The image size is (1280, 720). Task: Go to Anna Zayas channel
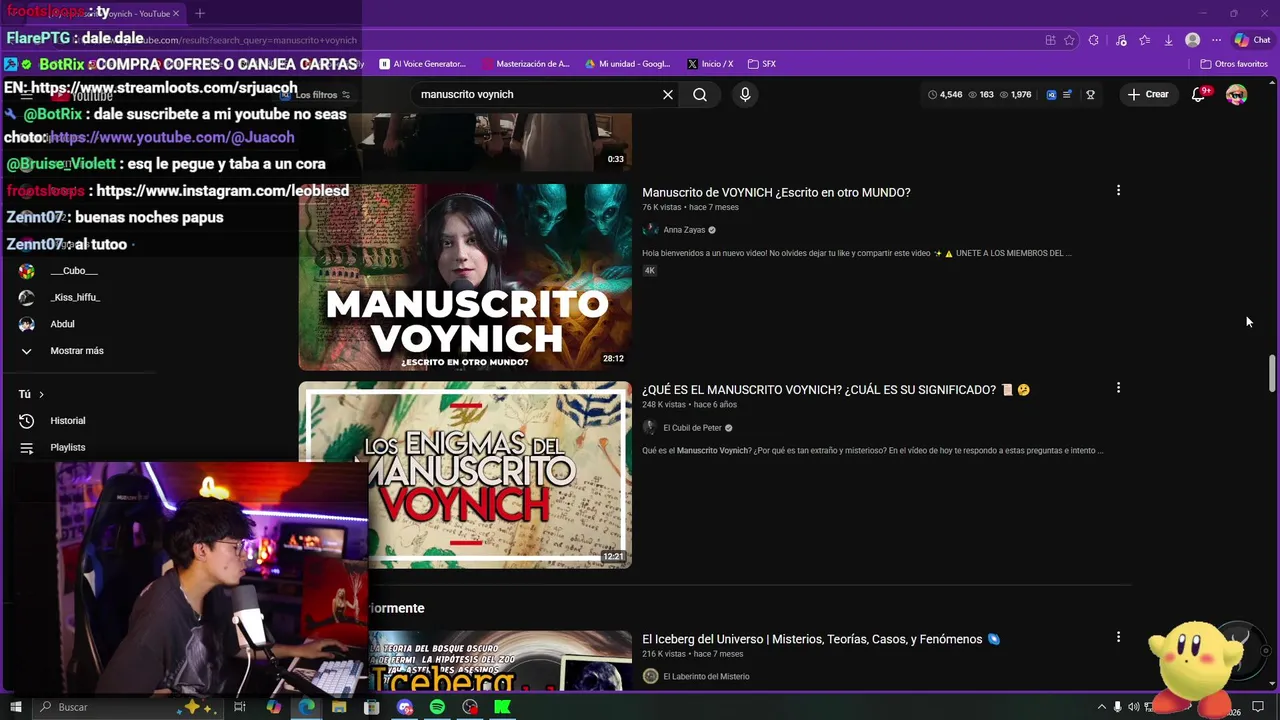tap(684, 230)
